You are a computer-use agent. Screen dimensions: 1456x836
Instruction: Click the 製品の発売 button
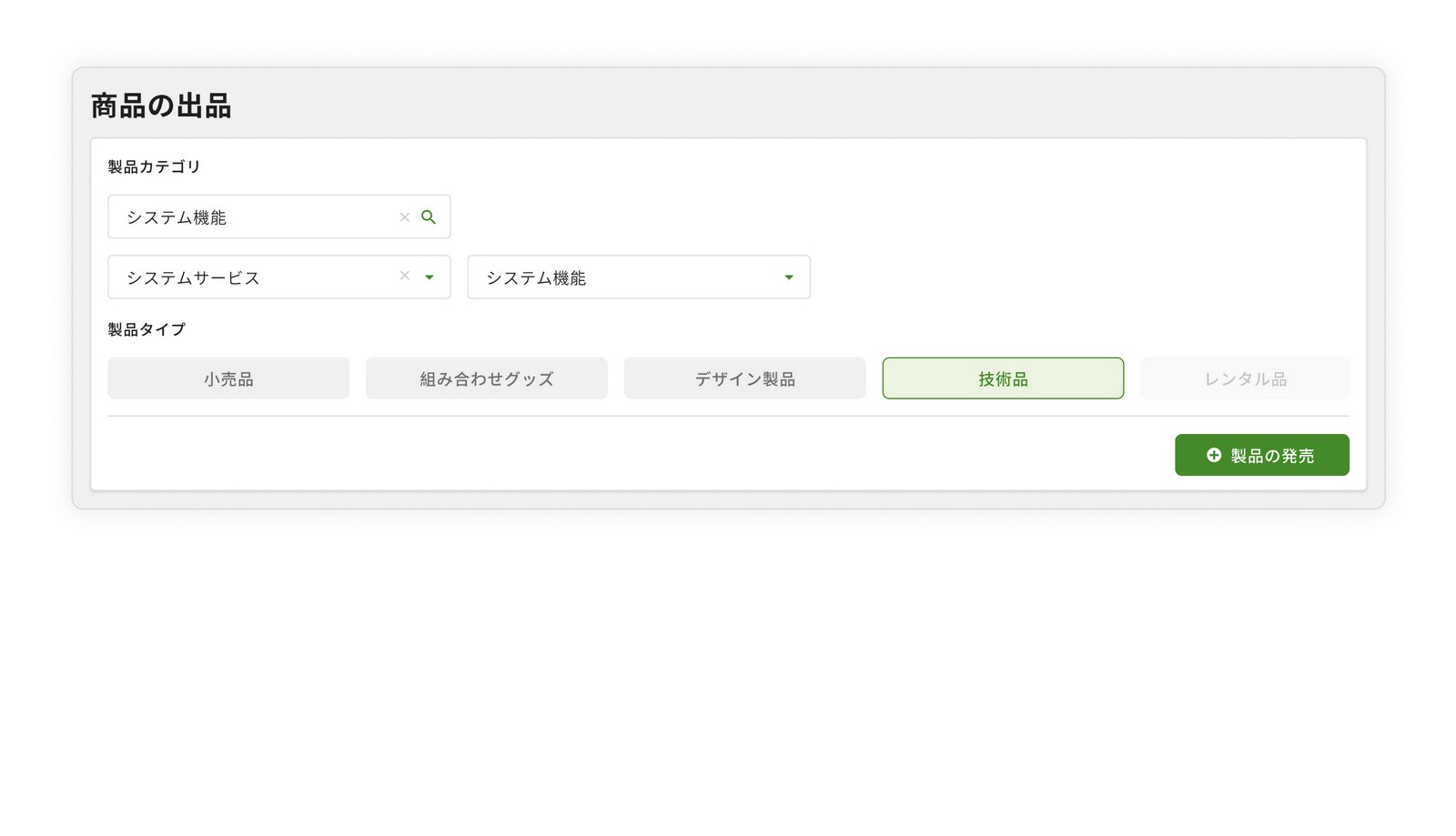click(1262, 455)
